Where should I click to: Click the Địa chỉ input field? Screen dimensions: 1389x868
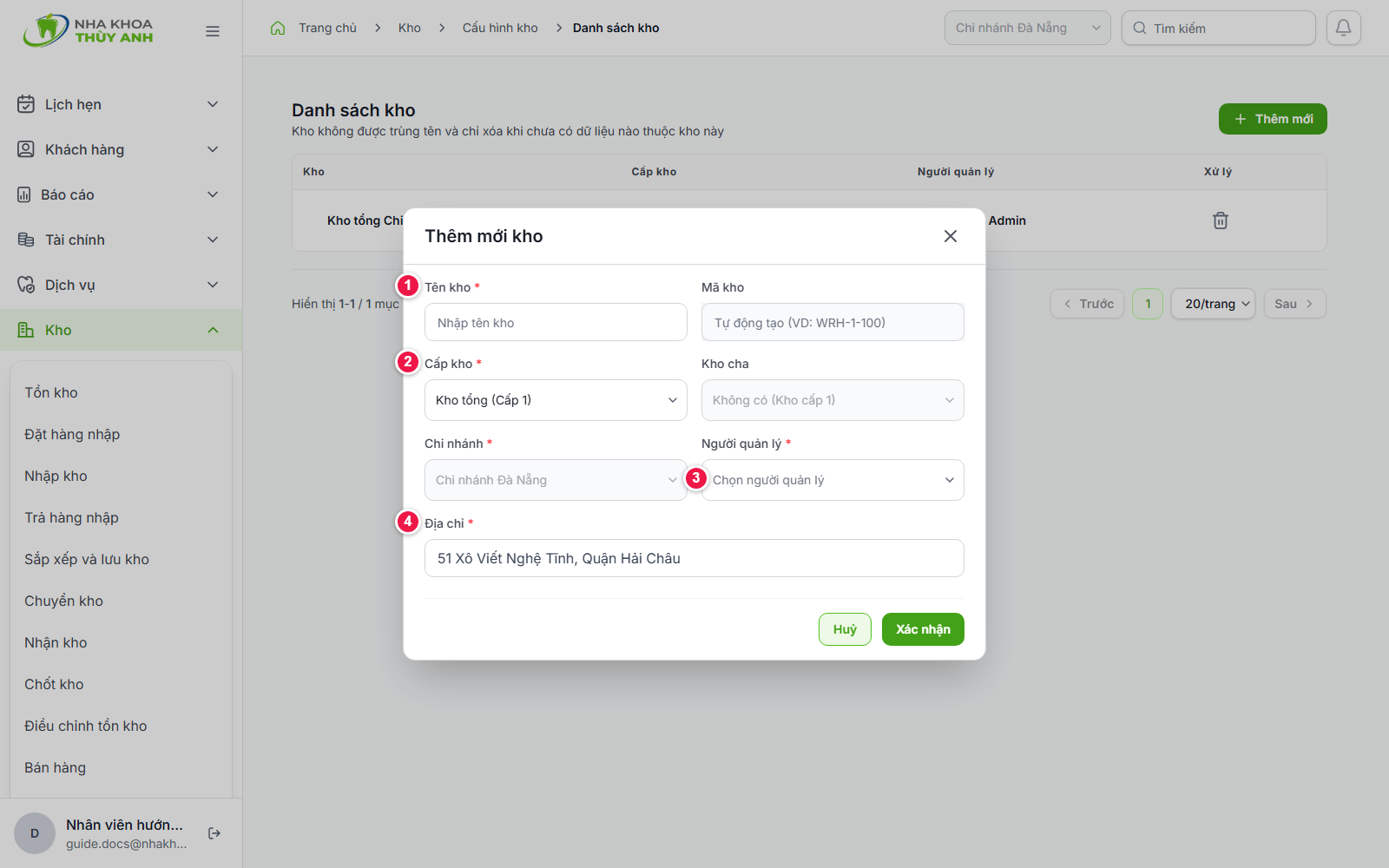(x=694, y=558)
